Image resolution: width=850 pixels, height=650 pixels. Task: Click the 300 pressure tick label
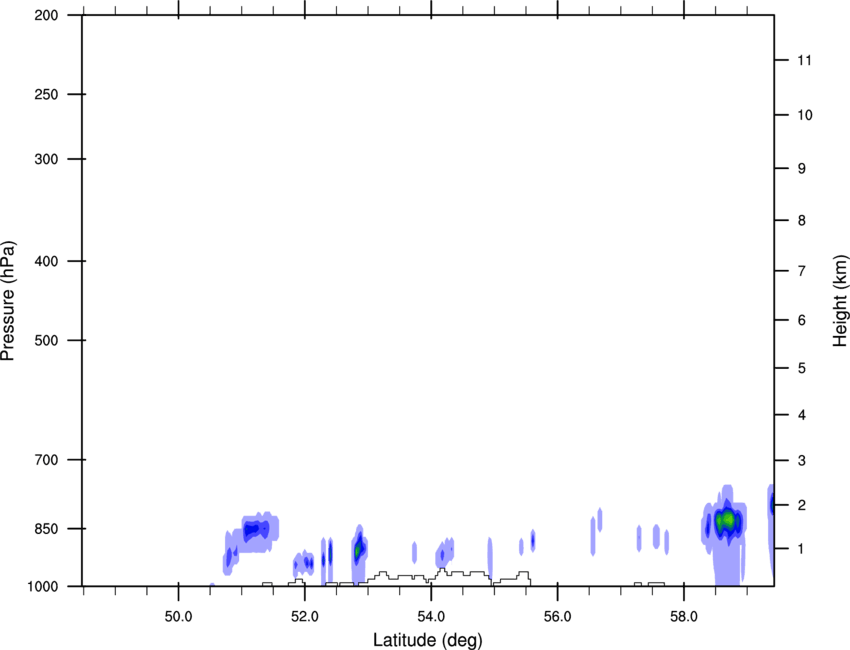pyautogui.click(x=46, y=159)
